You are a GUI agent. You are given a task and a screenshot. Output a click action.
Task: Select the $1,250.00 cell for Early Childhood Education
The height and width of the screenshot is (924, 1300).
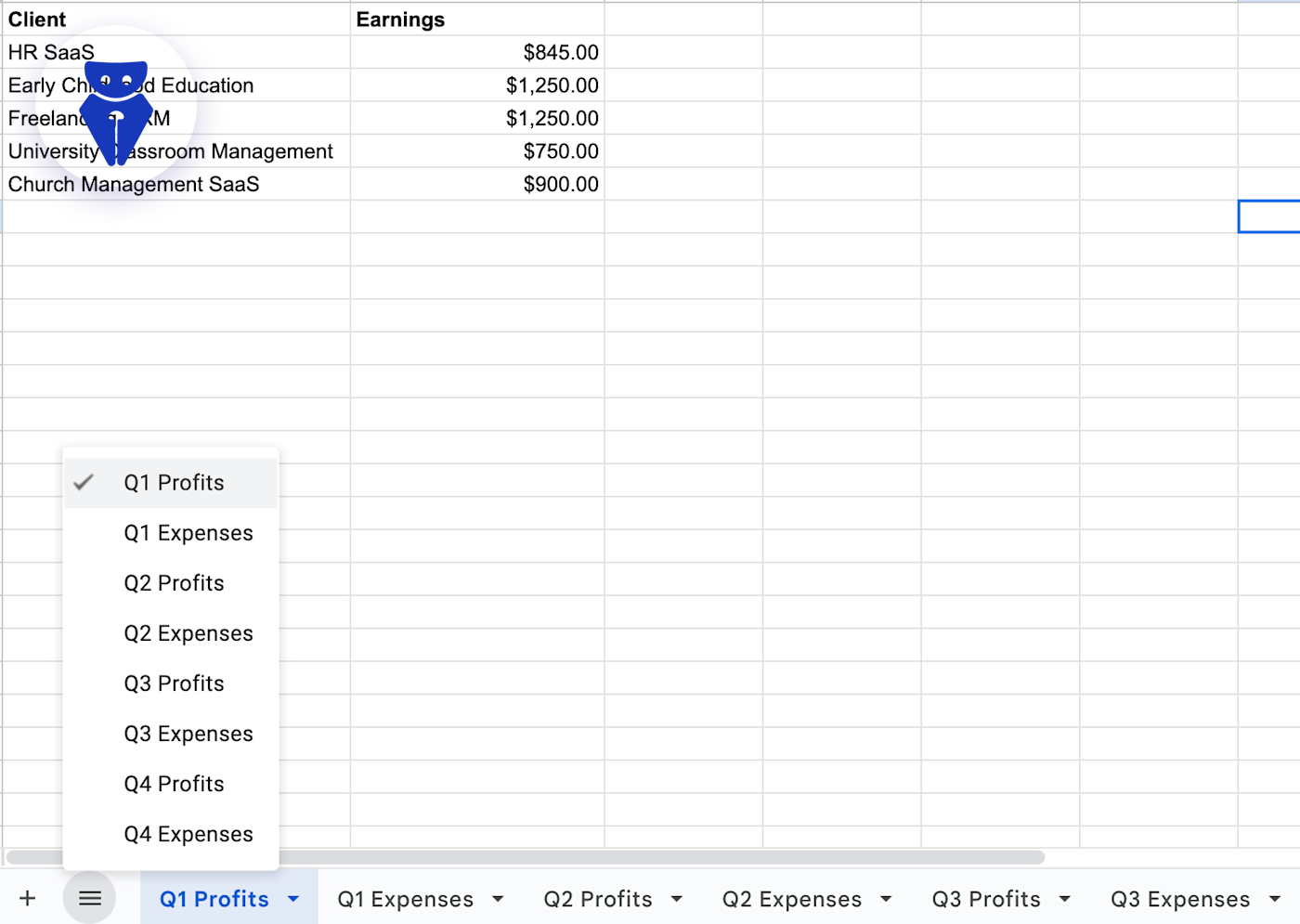(x=477, y=85)
